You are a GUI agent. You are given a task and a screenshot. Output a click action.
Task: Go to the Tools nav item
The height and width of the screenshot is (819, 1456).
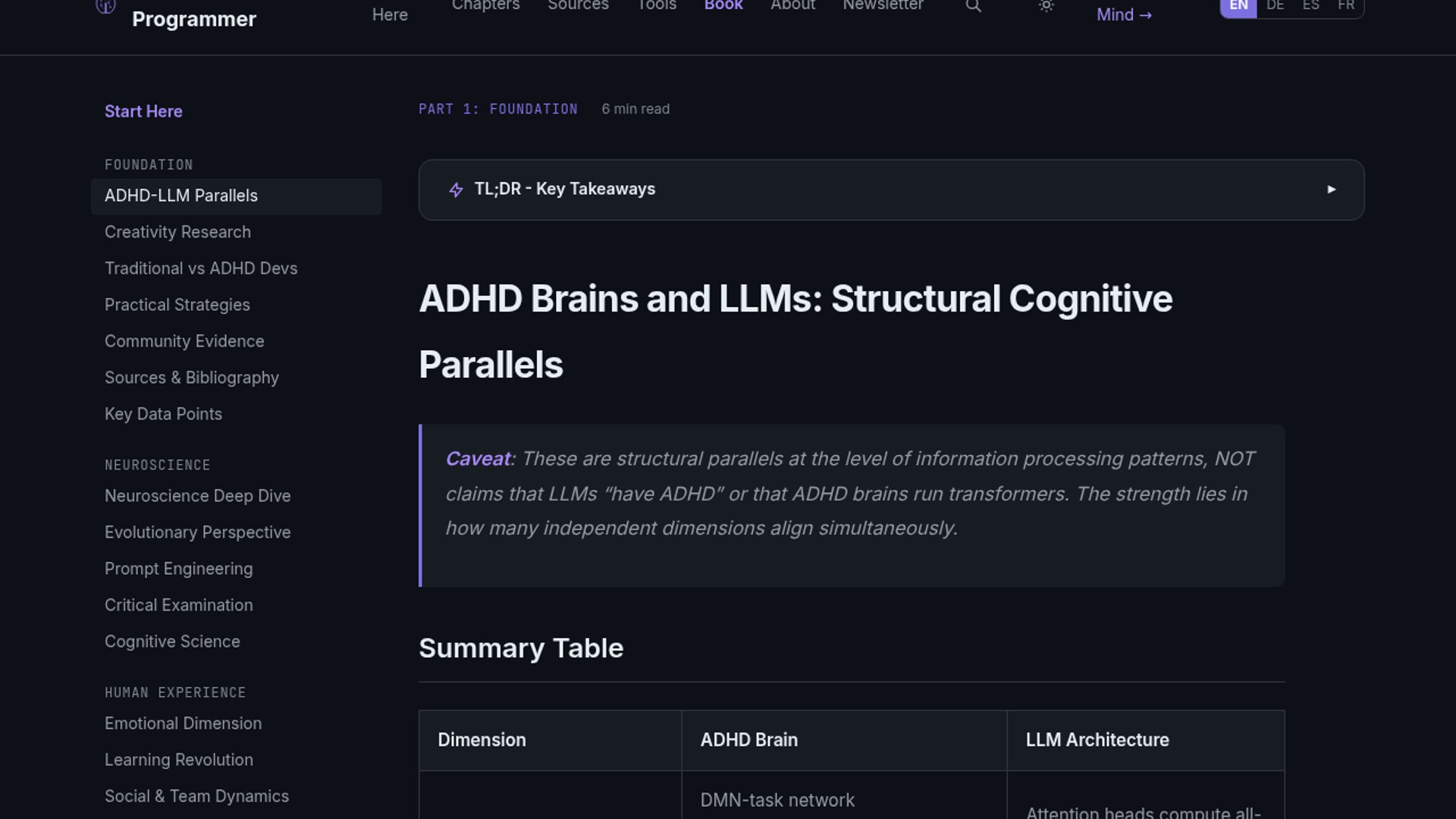click(x=657, y=6)
